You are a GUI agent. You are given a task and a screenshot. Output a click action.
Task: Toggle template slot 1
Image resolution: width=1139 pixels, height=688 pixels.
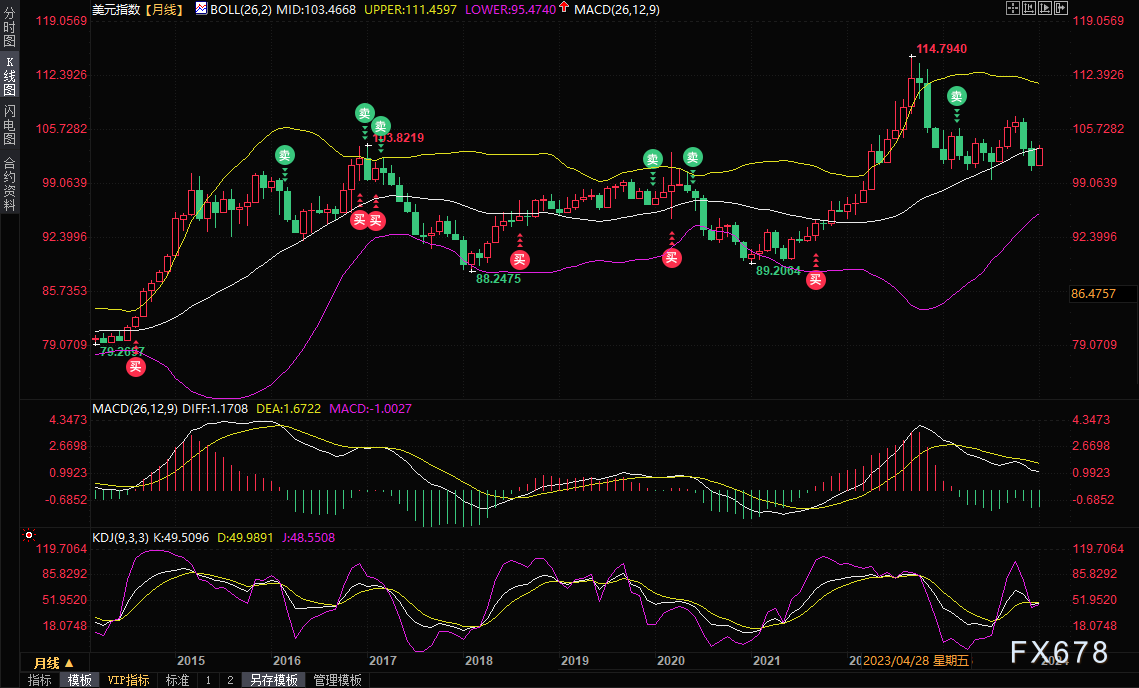pos(208,680)
